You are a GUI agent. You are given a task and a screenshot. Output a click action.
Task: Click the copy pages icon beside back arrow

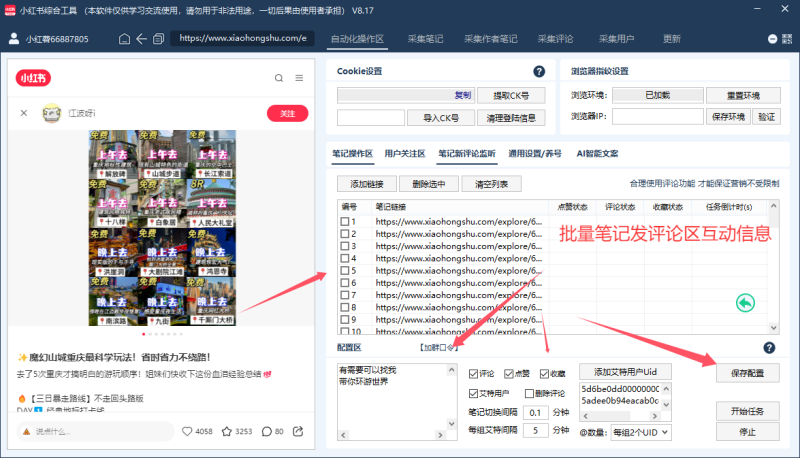tap(159, 39)
